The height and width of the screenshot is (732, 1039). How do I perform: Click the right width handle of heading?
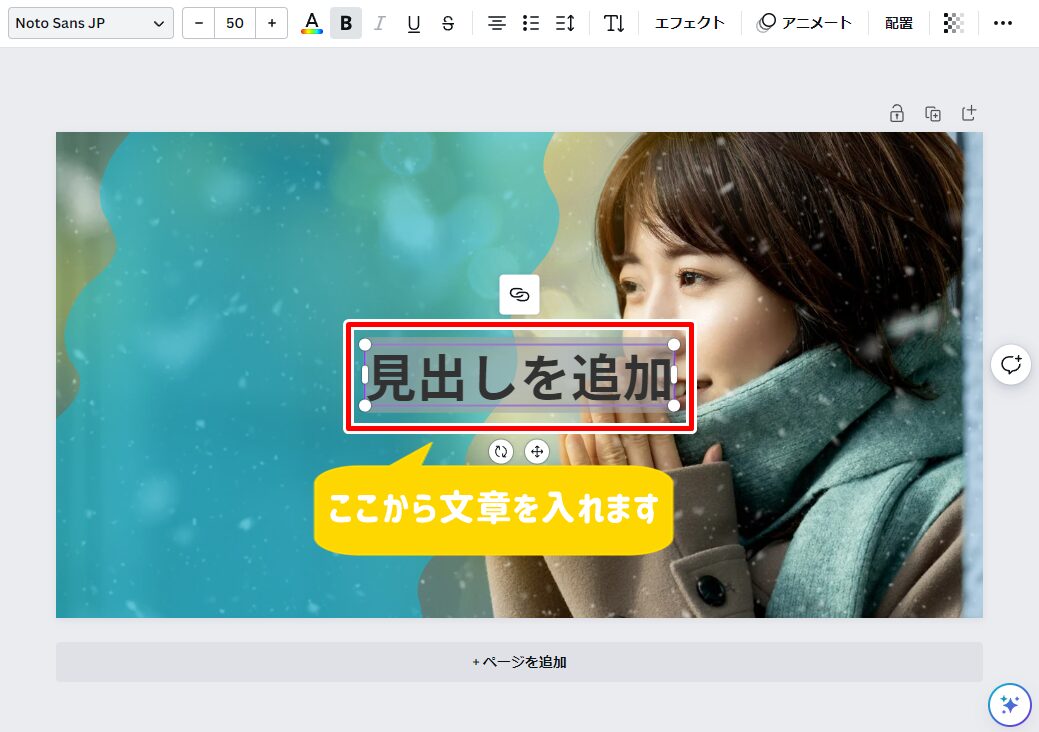click(674, 375)
